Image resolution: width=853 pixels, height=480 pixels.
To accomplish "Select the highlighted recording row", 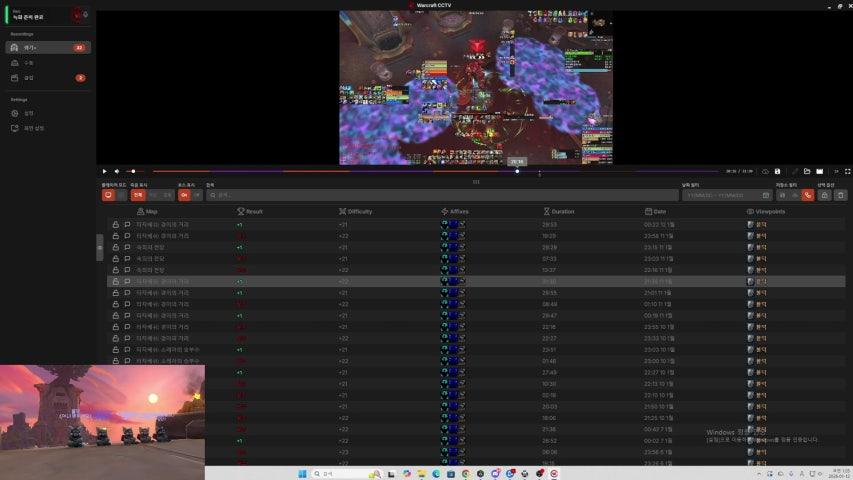I will click(x=476, y=281).
